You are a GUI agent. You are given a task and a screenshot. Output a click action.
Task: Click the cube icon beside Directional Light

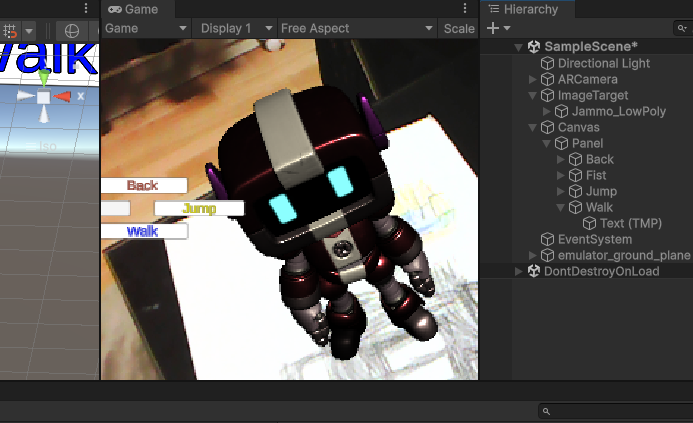coord(548,63)
